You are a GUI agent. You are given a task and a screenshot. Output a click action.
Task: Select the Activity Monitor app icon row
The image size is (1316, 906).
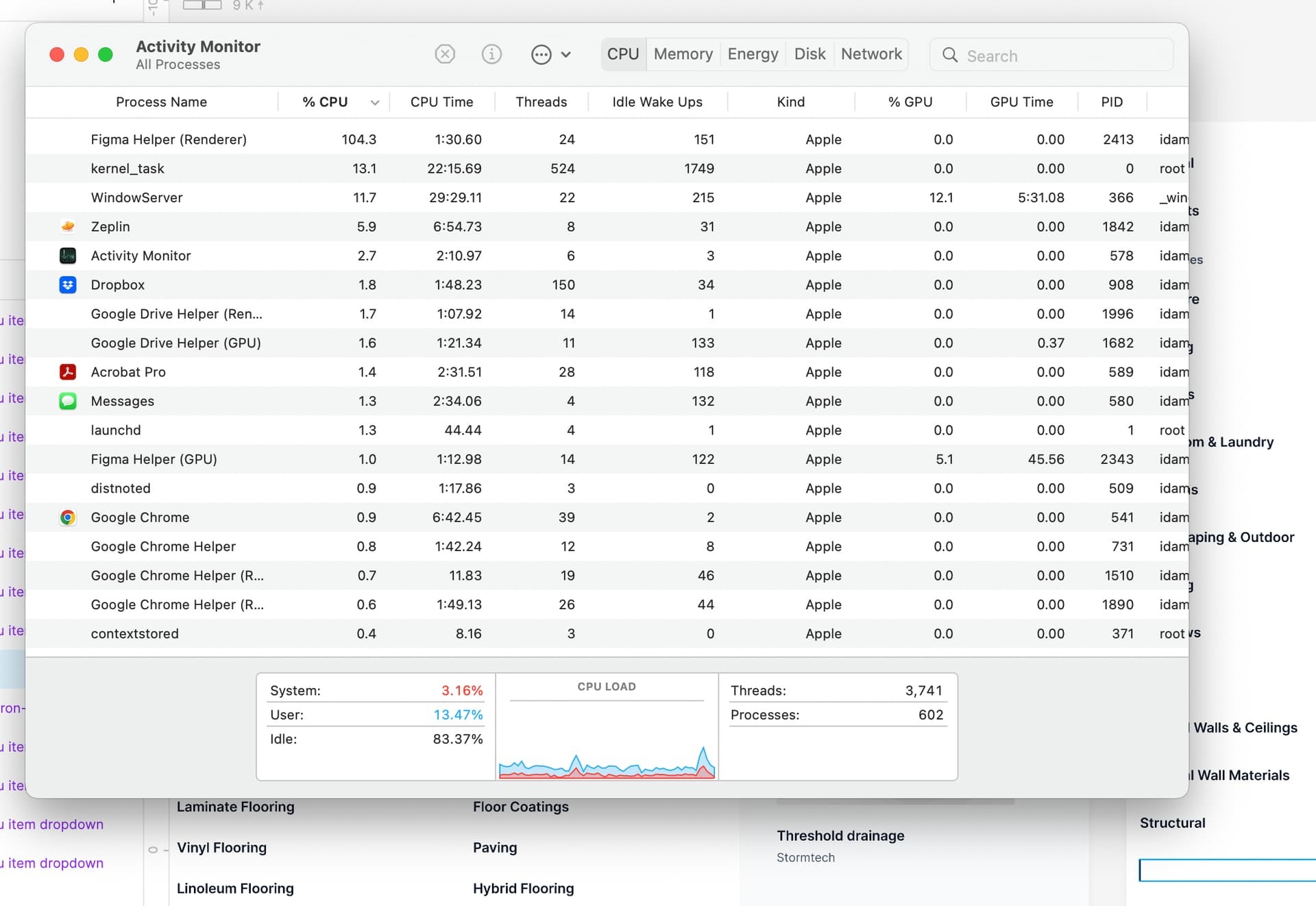[67, 256]
